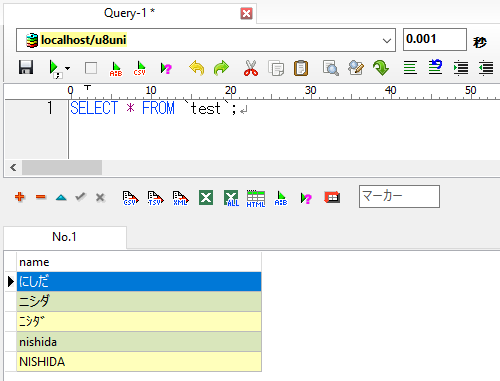Commit the edit with the gray check icon
The image size is (500, 381).
[80, 197]
